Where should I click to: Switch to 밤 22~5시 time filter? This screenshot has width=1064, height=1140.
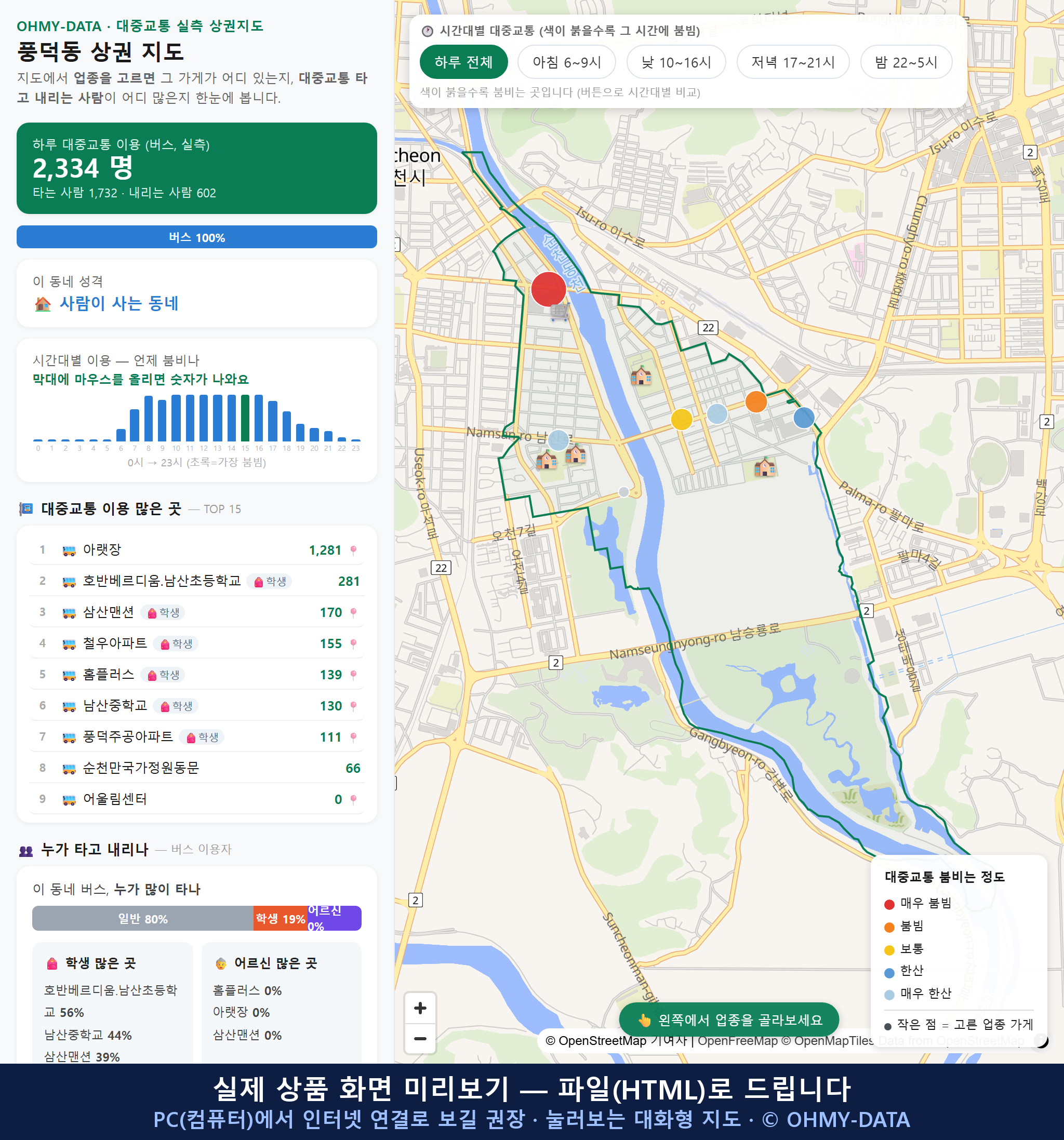(906, 62)
